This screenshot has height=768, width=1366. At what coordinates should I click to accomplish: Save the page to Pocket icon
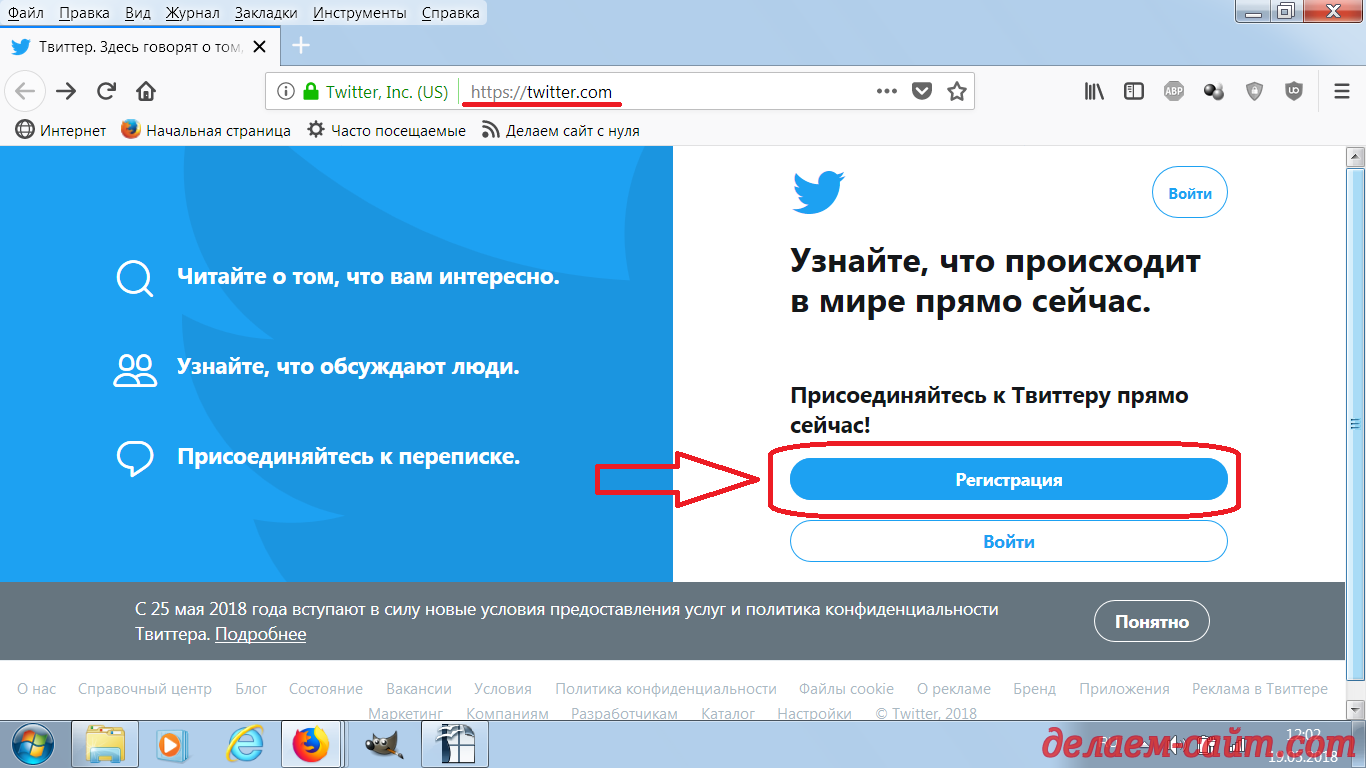click(x=922, y=91)
